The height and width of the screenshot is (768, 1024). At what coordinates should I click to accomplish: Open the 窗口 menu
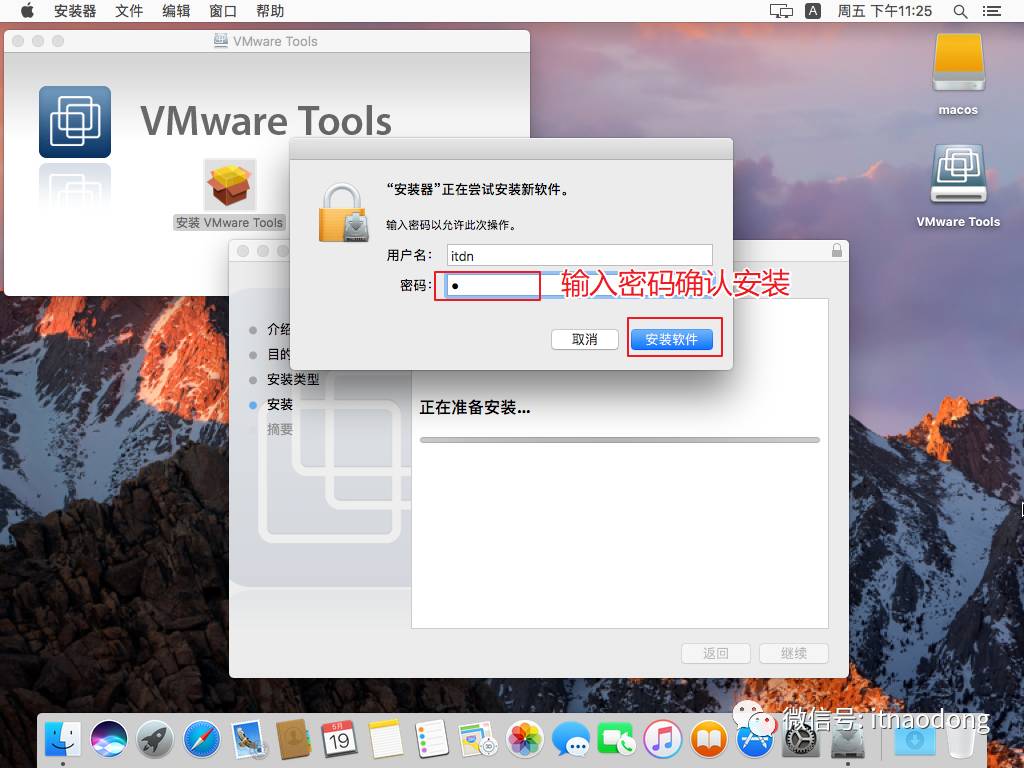tap(223, 10)
